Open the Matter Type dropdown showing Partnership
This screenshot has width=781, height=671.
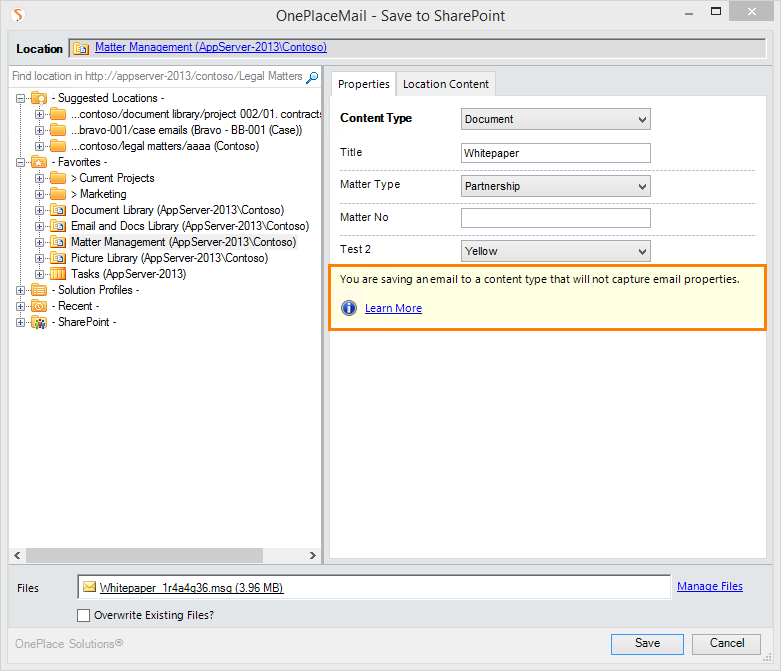(555, 186)
